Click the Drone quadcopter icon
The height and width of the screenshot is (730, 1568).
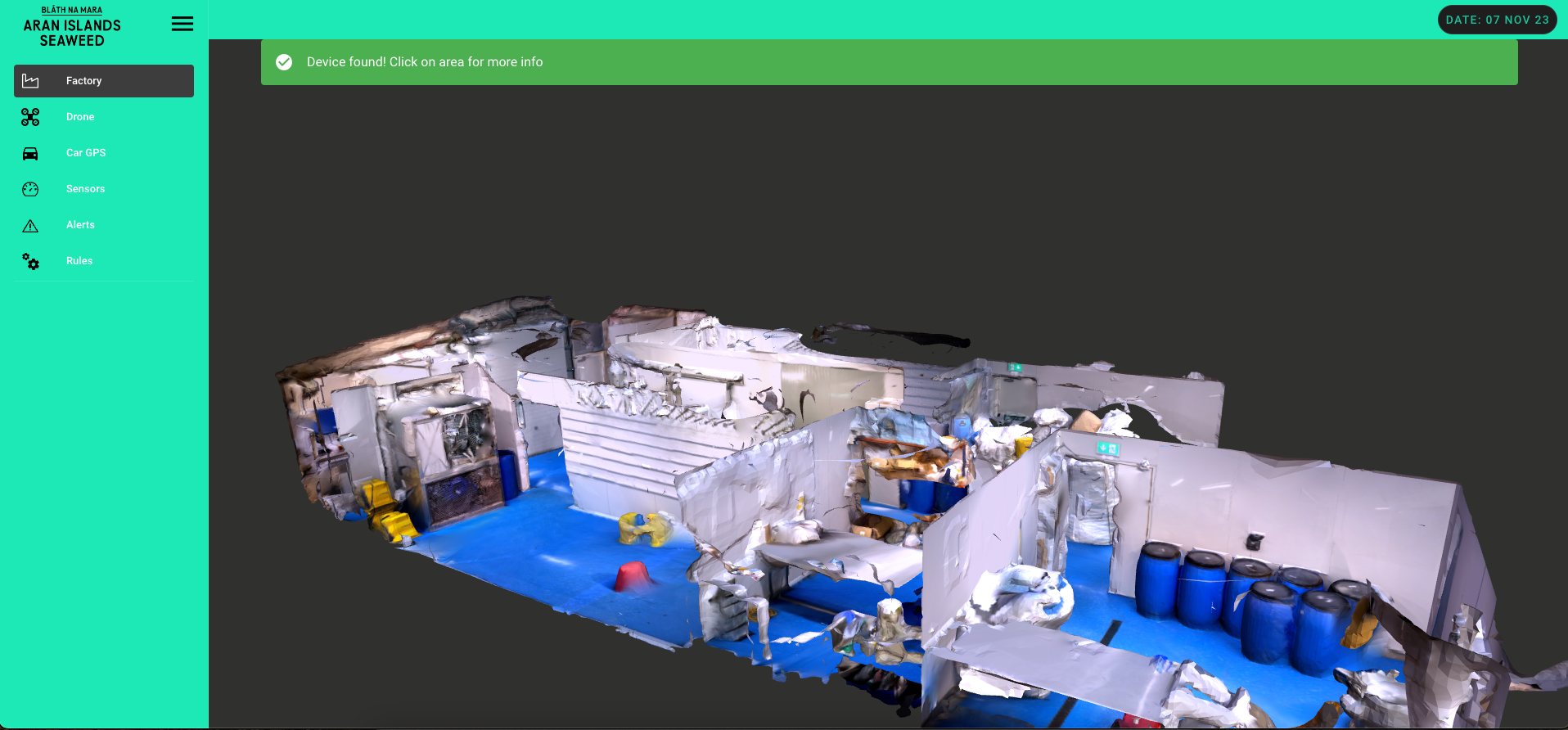[x=30, y=117]
